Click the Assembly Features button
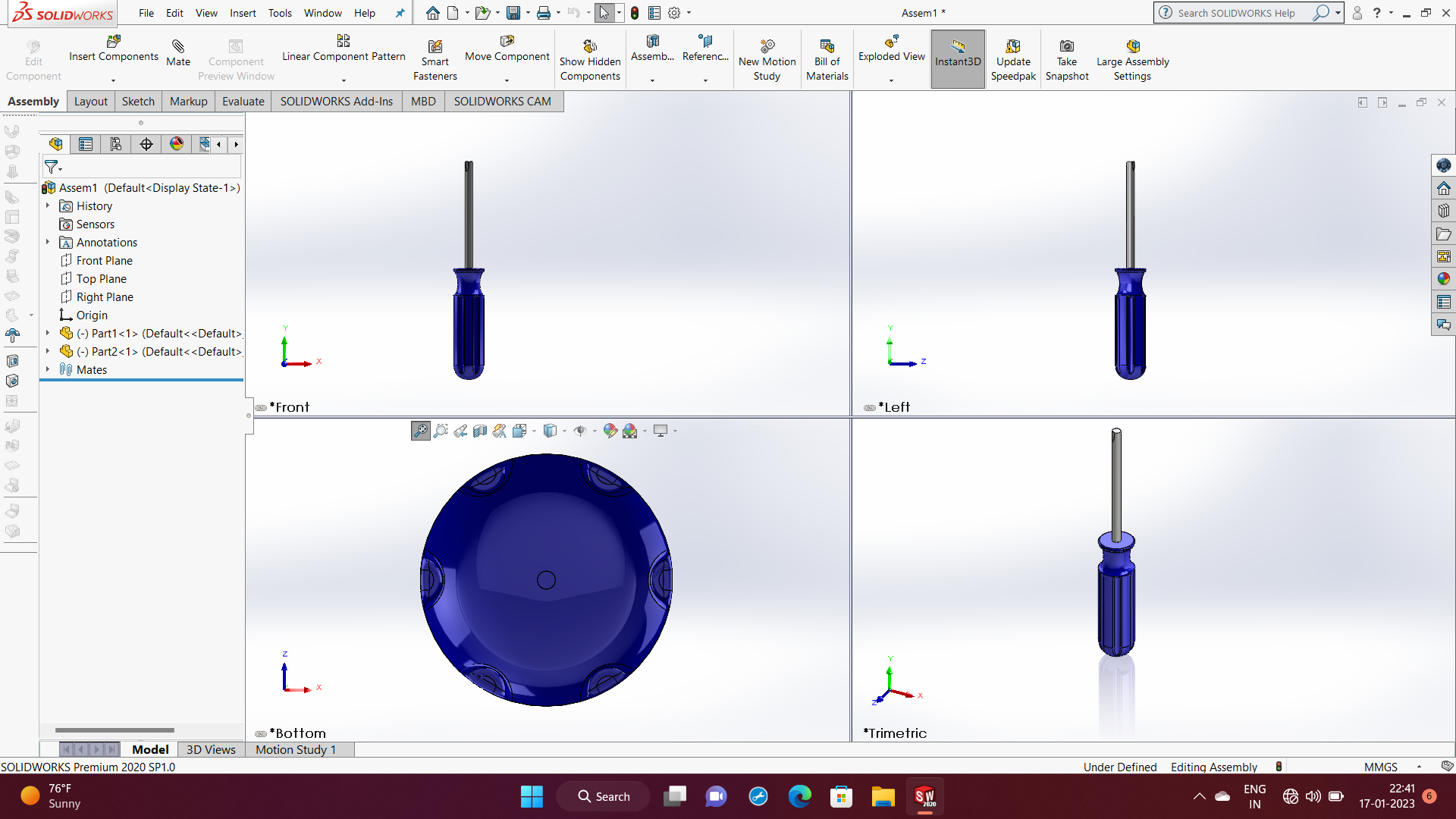The image size is (1456, 819). pos(652,50)
